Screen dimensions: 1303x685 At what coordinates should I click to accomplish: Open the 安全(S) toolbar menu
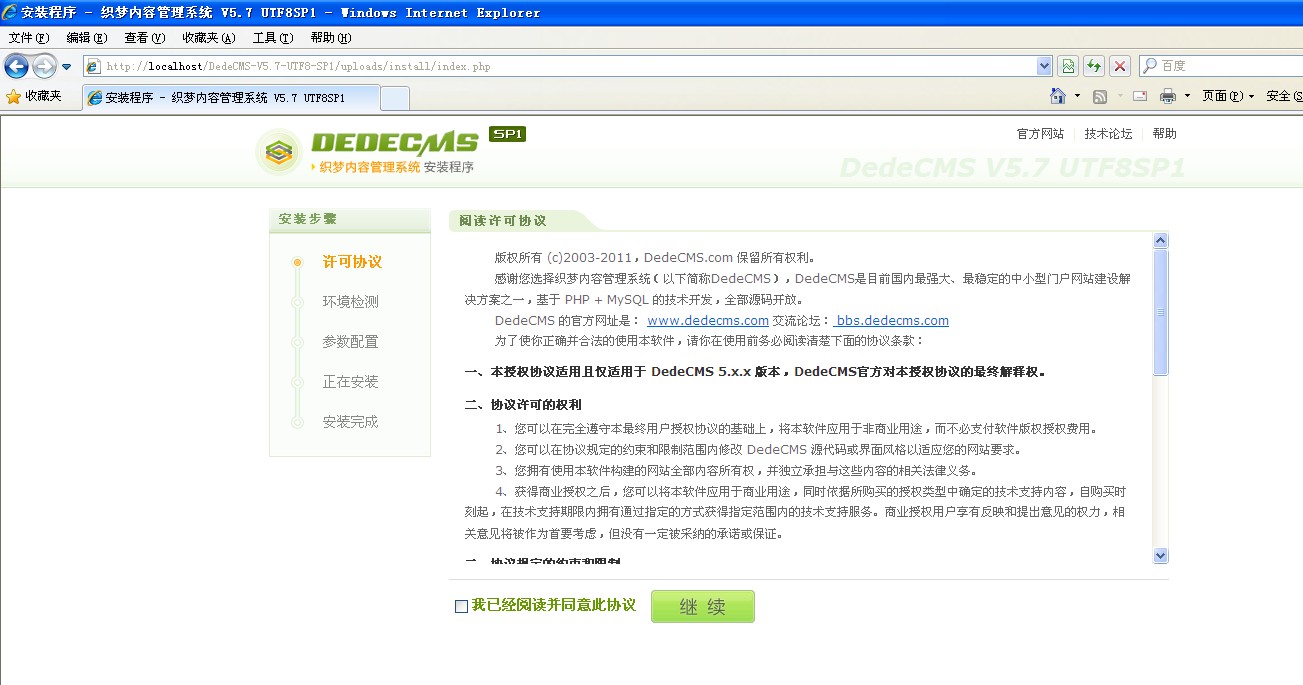[x=1283, y=96]
